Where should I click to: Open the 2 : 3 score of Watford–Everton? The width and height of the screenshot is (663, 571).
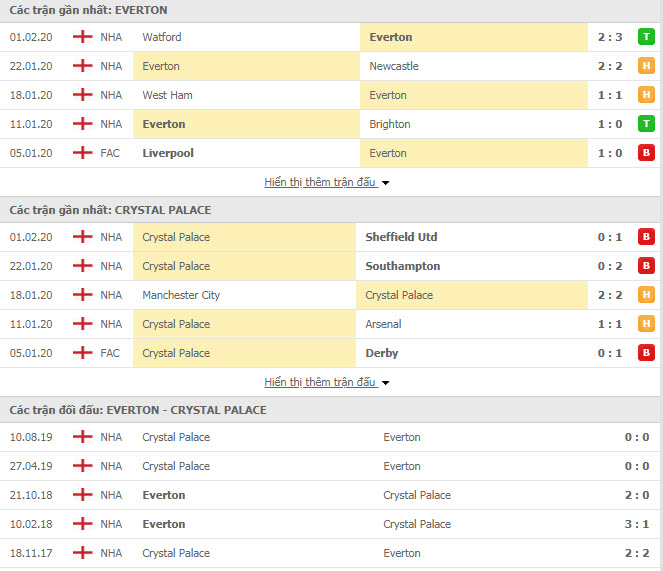click(610, 37)
